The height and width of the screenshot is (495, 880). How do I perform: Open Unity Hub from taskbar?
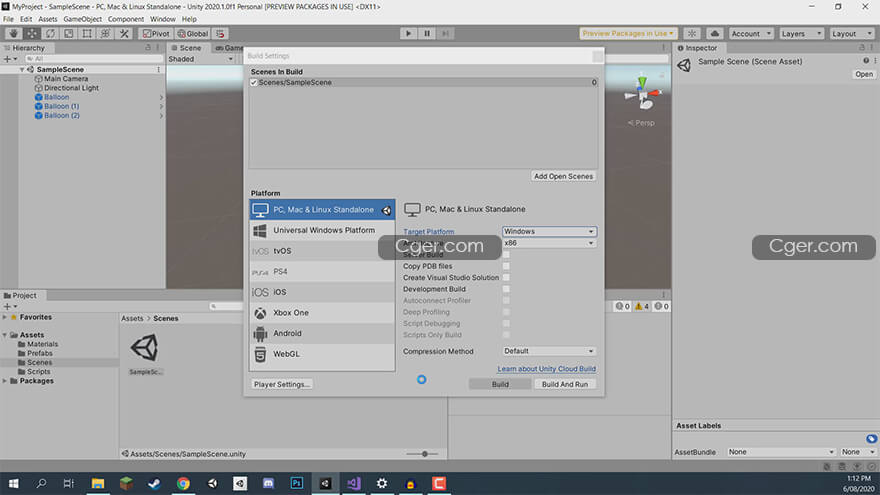point(212,483)
